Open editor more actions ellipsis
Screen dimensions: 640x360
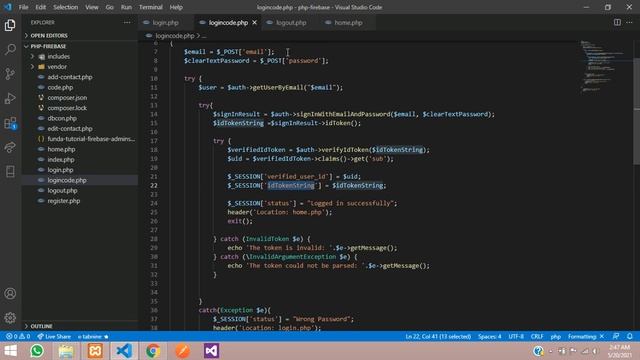tap(629, 22)
